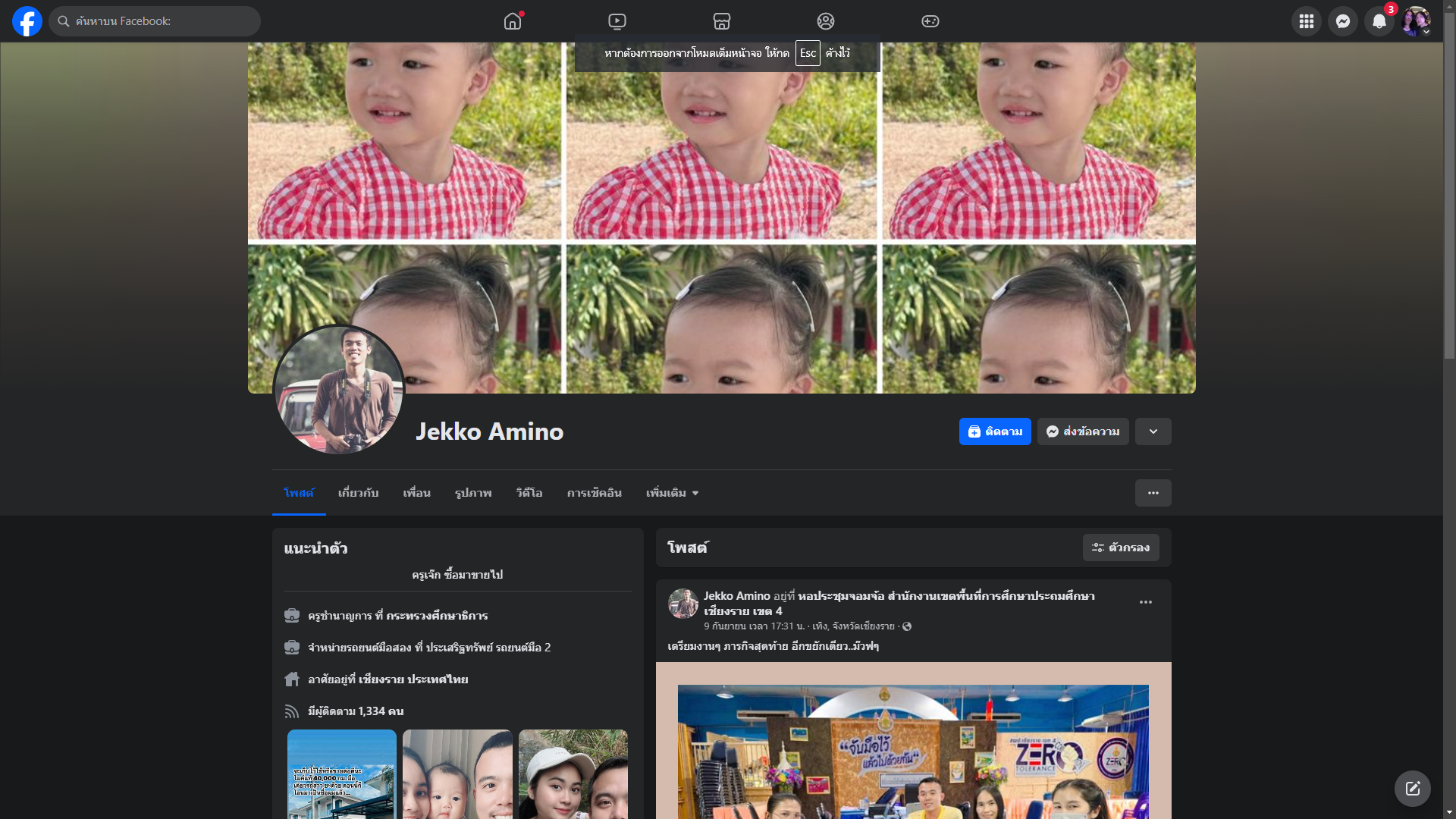
Task: Expand the chevron dropdown next to send message
Action: [x=1153, y=431]
